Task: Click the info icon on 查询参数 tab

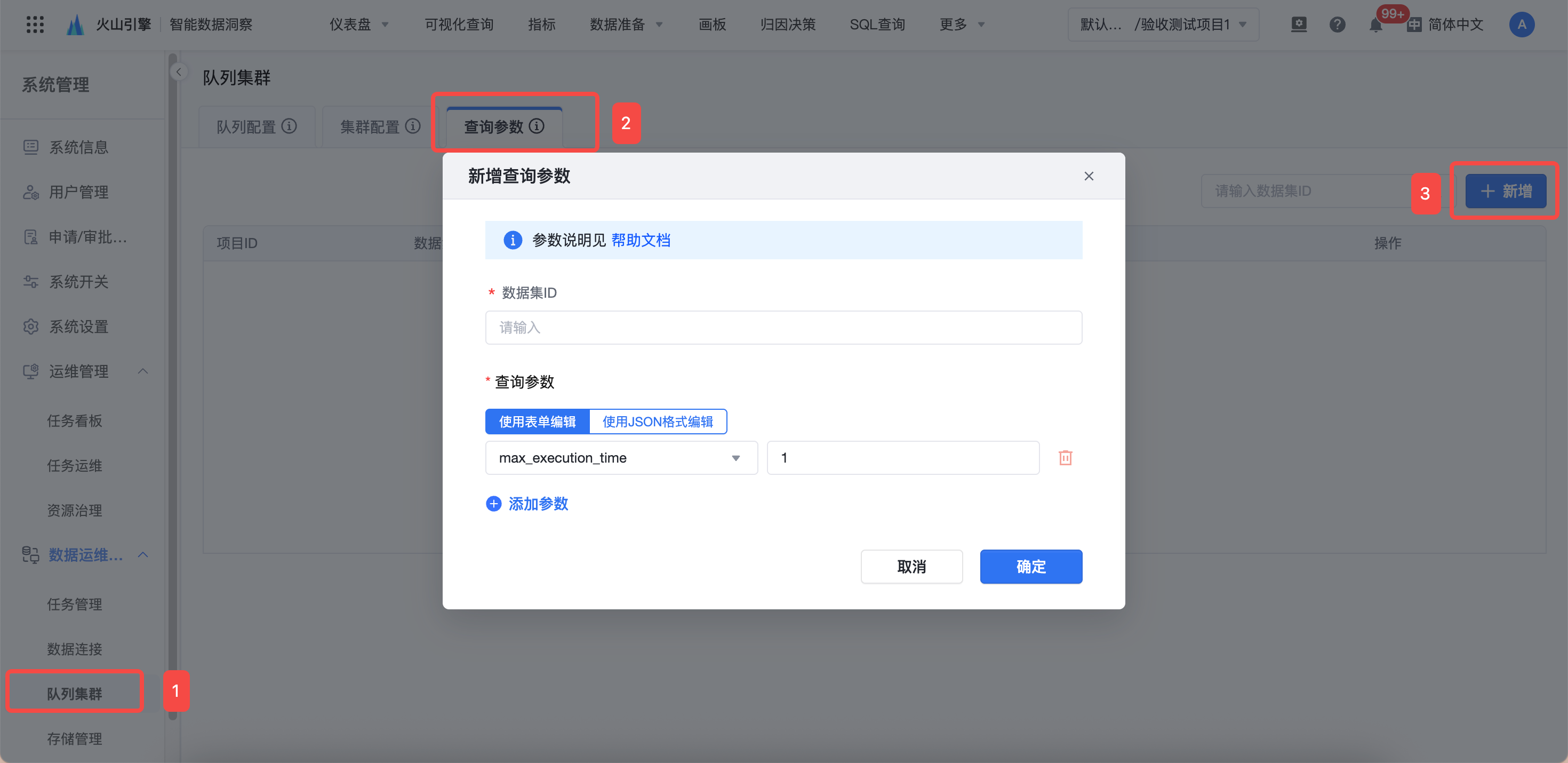Action: point(536,126)
